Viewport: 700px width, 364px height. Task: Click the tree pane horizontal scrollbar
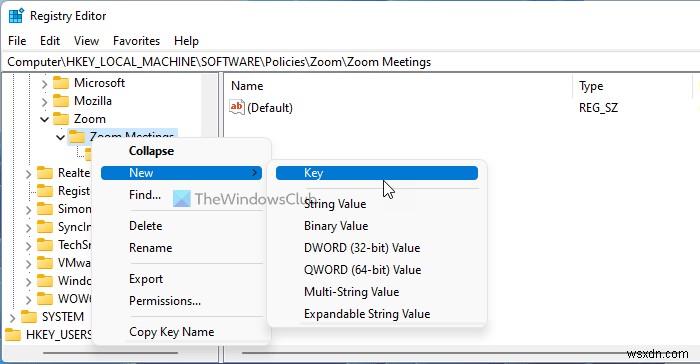point(110,353)
